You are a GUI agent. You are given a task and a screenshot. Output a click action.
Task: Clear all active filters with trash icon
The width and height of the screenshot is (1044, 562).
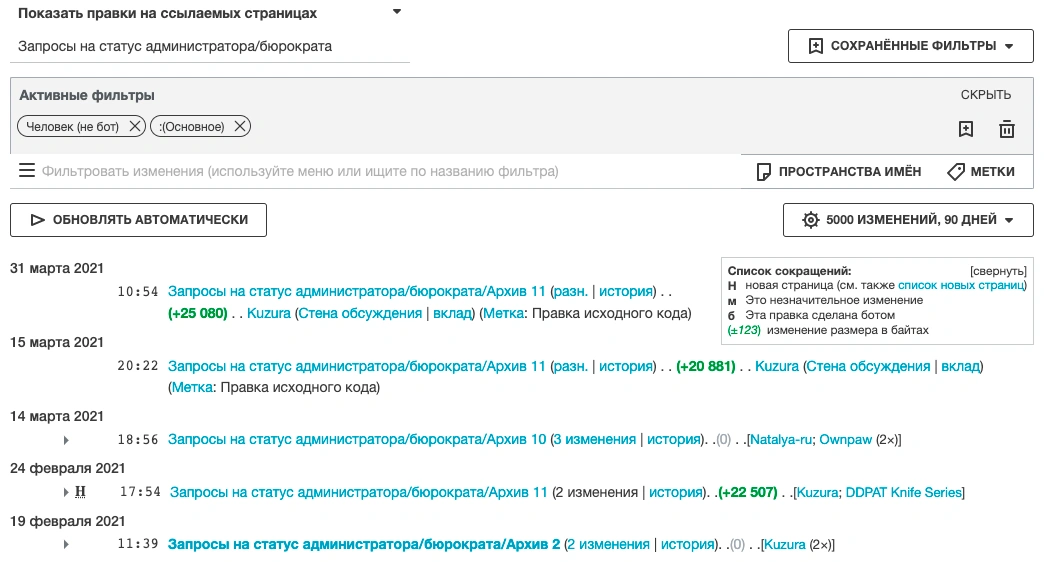(1007, 129)
